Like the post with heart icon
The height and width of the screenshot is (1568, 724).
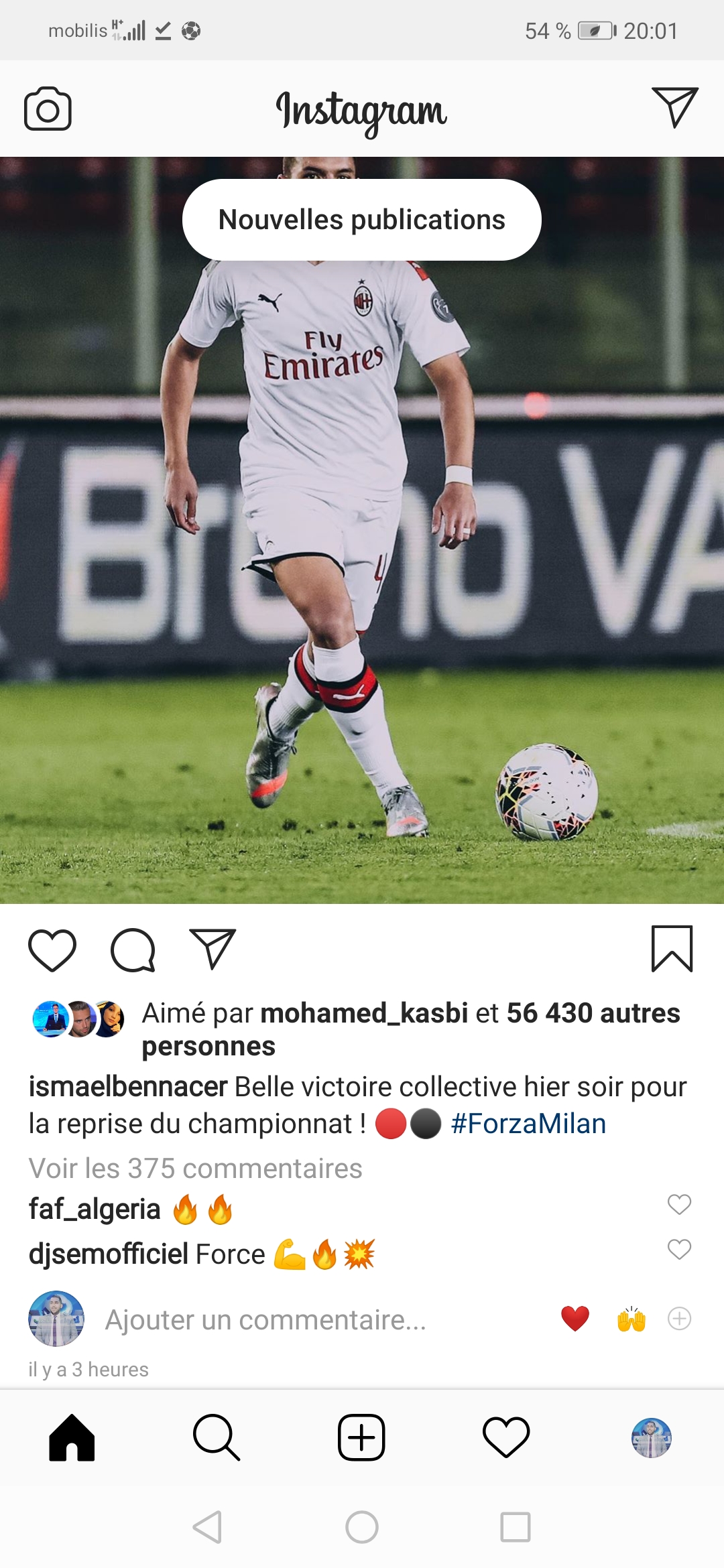tap(52, 950)
